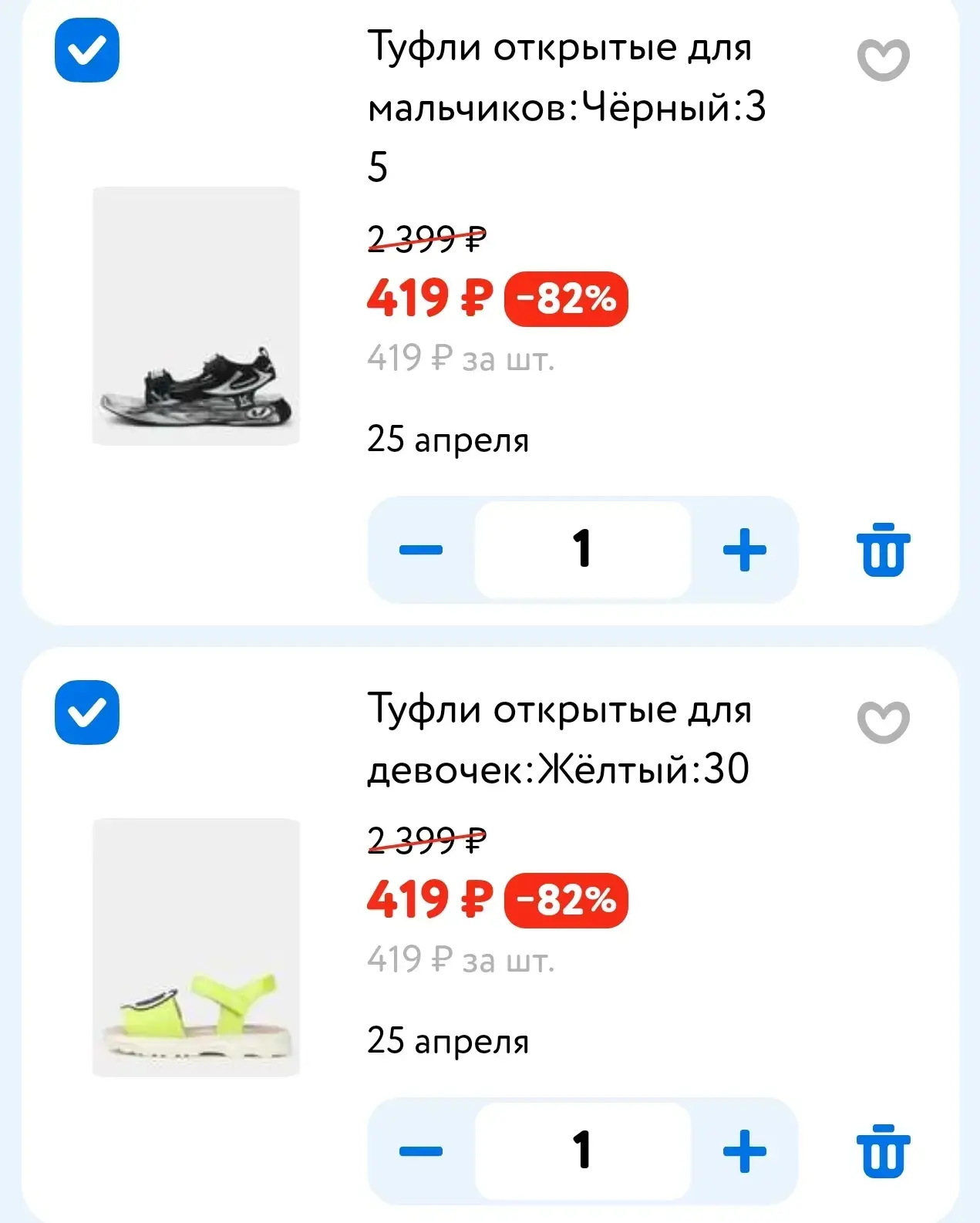
Task: Tap -82% discount badge on black sandals
Action: tap(566, 299)
